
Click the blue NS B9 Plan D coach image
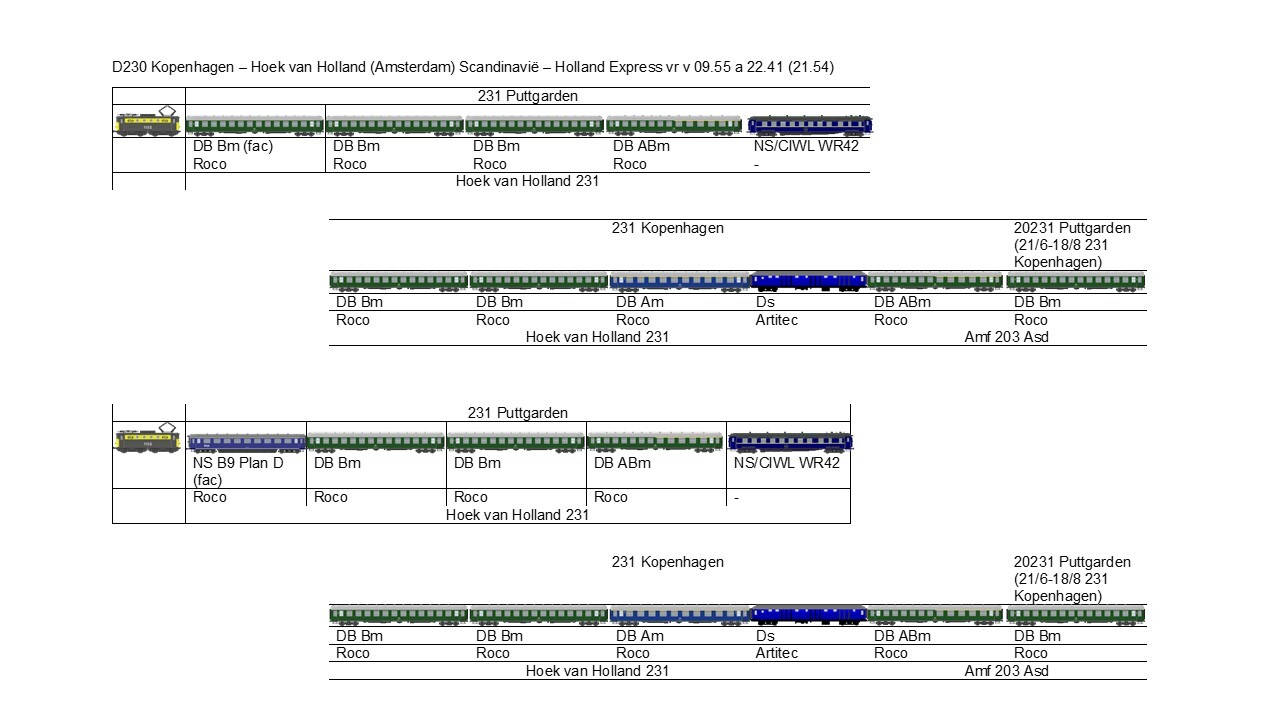click(x=246, y=443)
